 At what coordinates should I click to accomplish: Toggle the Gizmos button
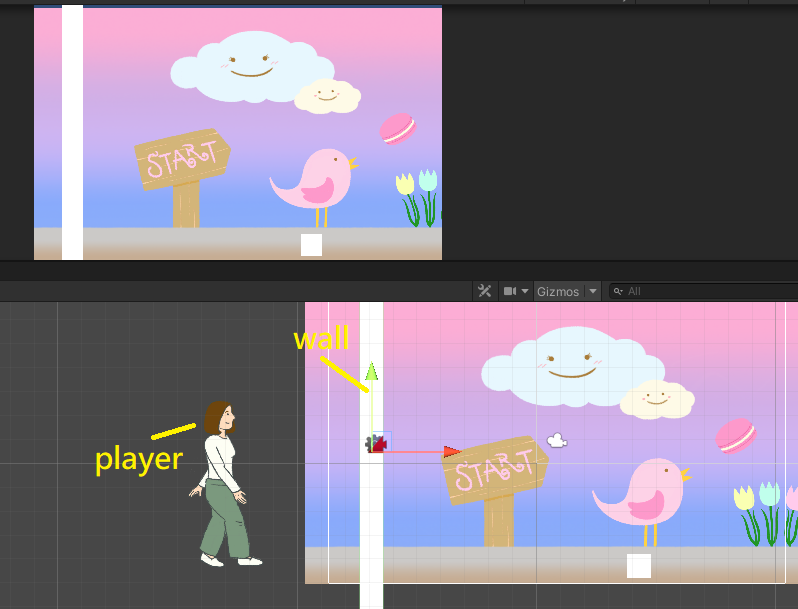(558, 291)
